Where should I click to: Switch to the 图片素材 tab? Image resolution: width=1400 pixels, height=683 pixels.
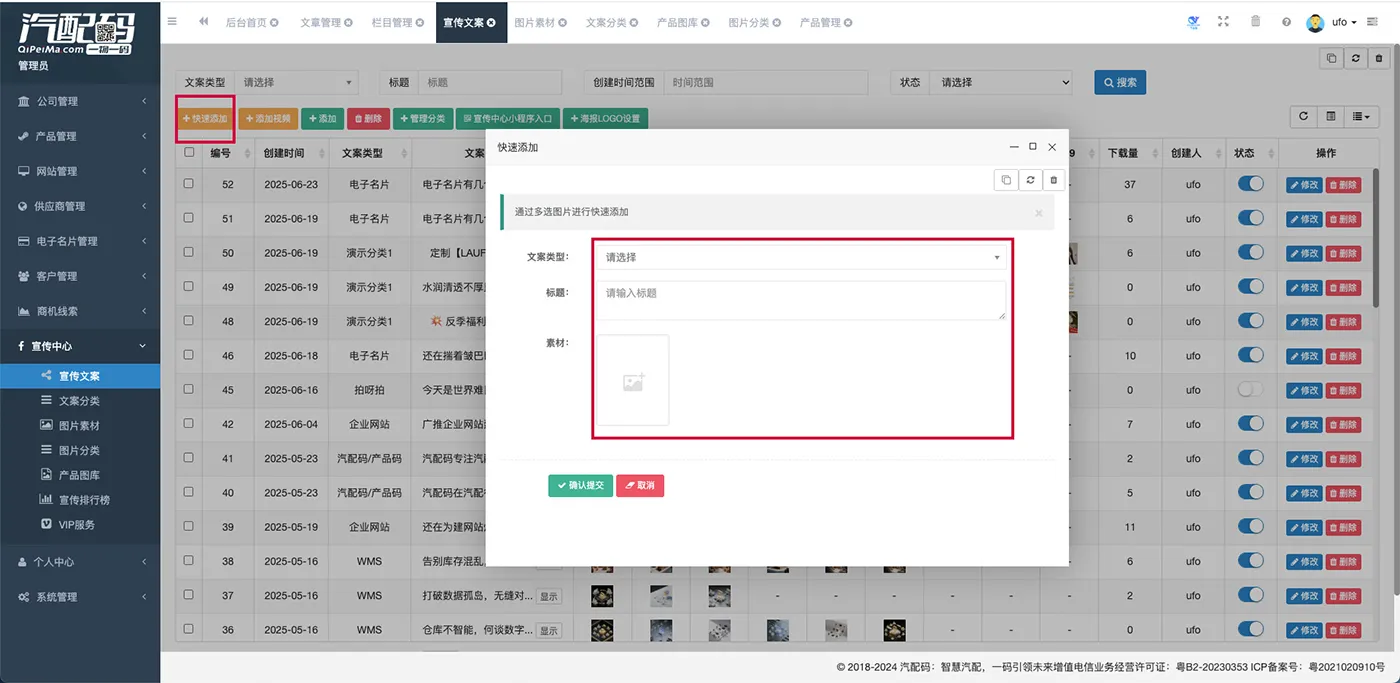pos(540,22)
